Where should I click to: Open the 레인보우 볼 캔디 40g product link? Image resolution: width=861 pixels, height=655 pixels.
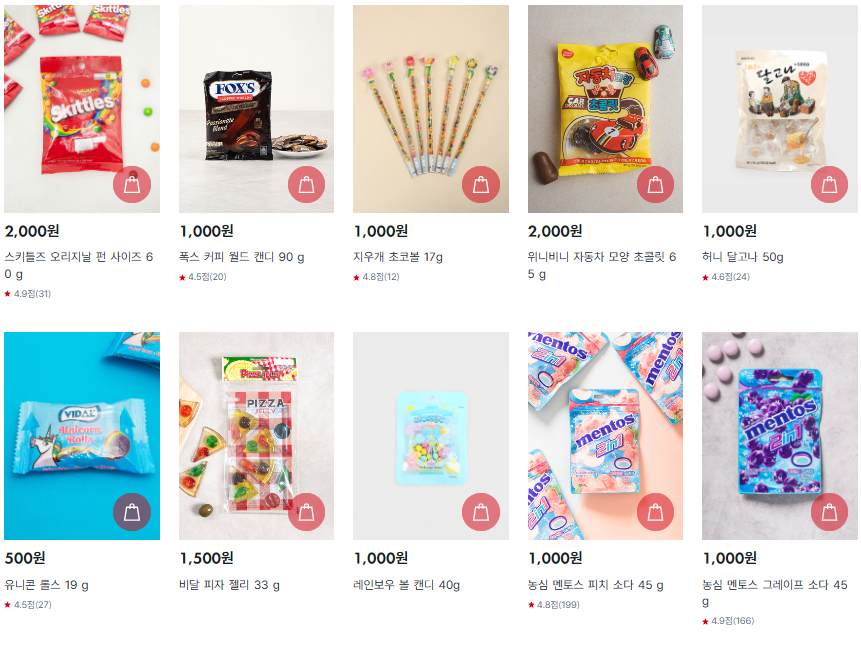tap(406, 585)
